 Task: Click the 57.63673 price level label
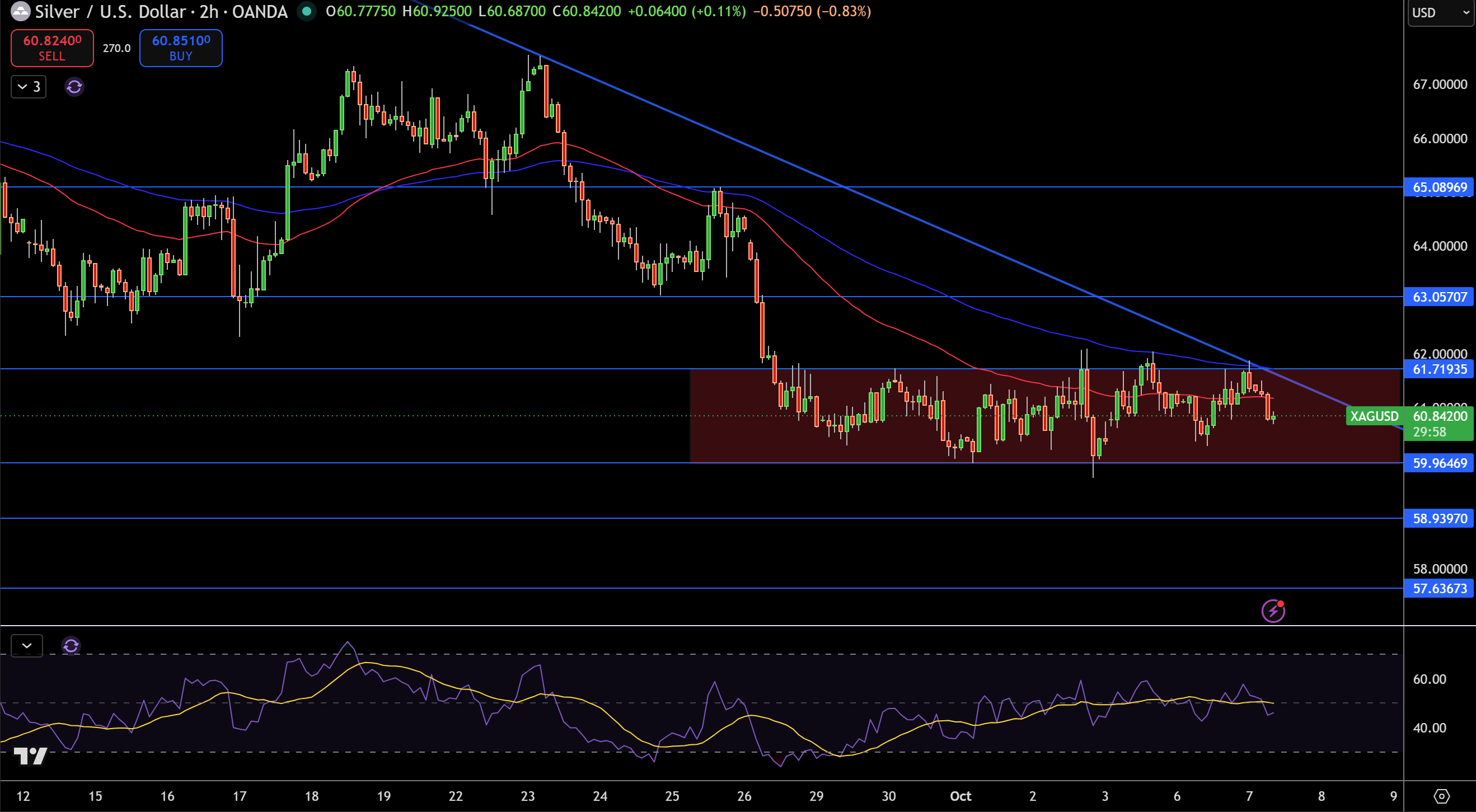point(1439,589)
